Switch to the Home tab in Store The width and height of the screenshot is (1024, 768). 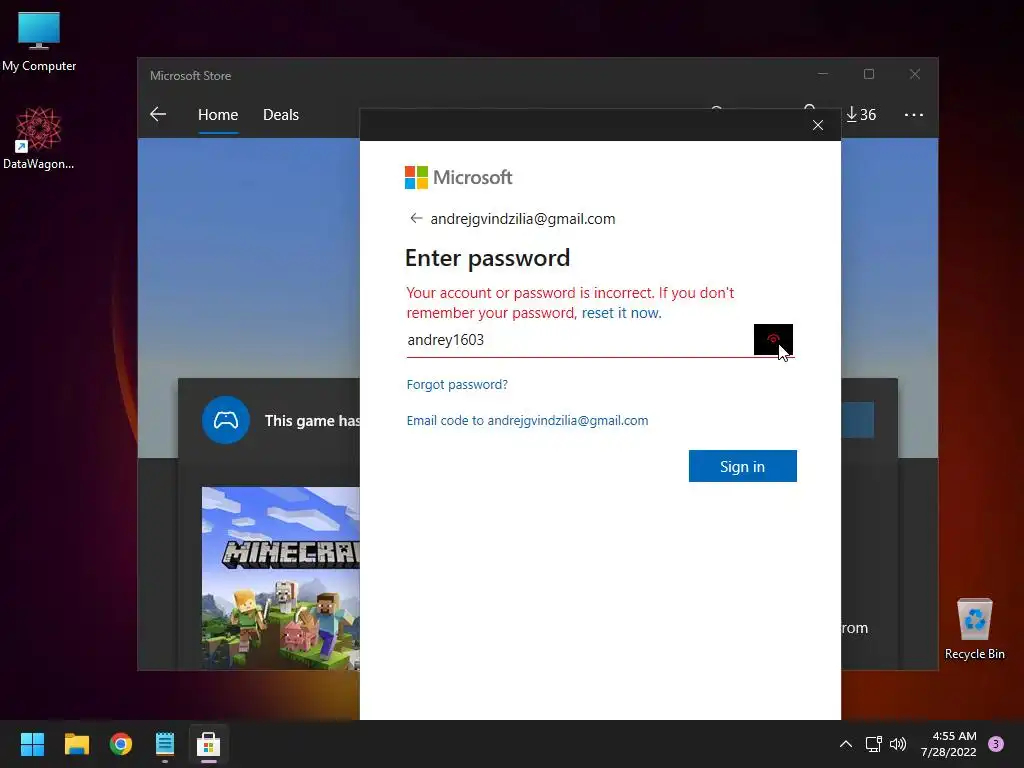[x=218, y=115]
